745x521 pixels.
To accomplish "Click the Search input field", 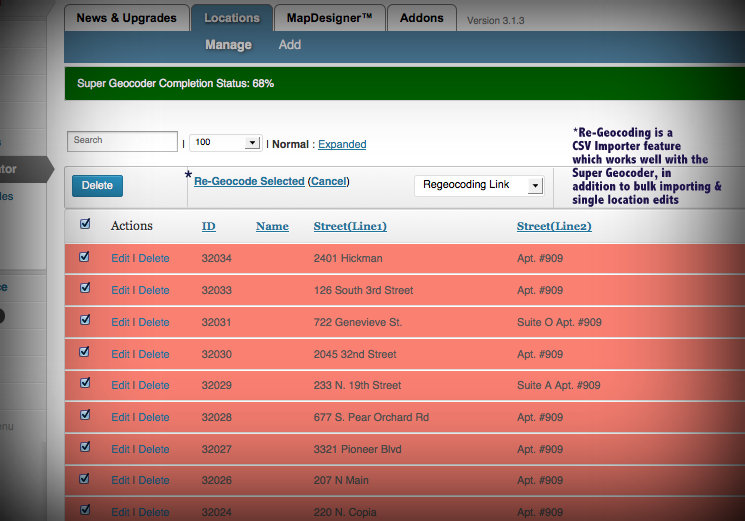I will pos(122,141).
